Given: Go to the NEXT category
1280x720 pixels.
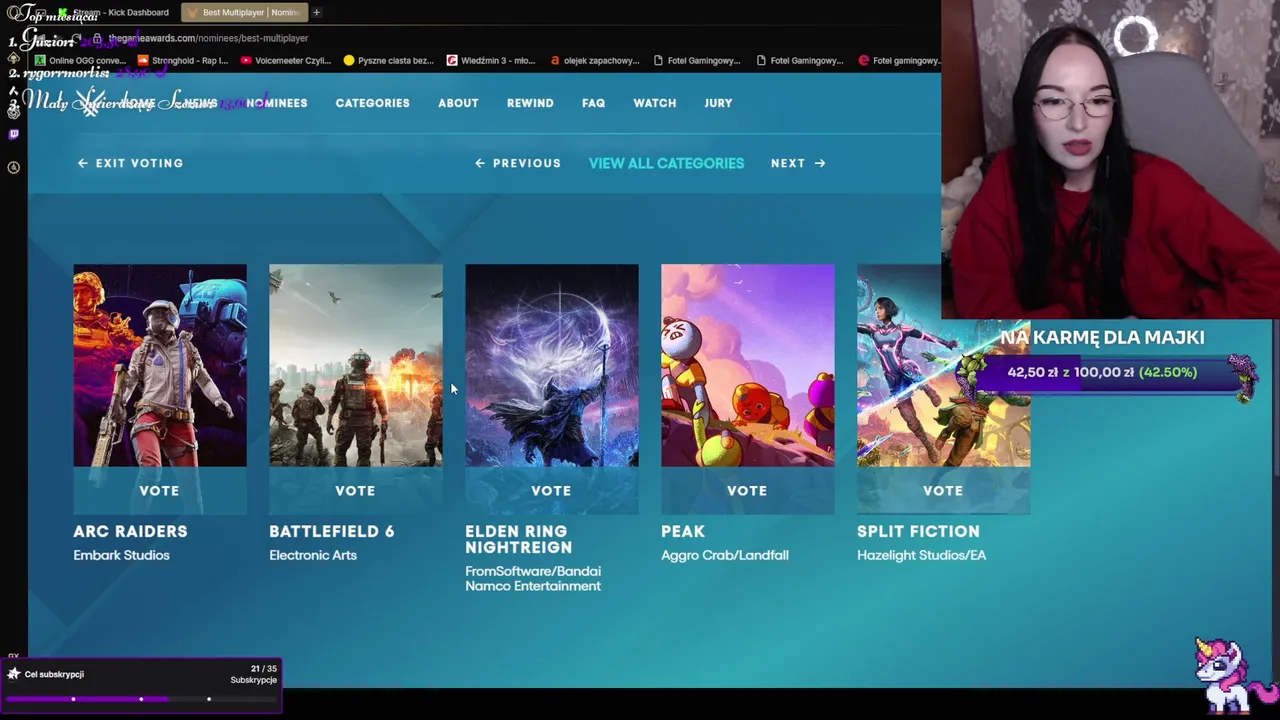Looking at the screenshot, I should (798, 163).
